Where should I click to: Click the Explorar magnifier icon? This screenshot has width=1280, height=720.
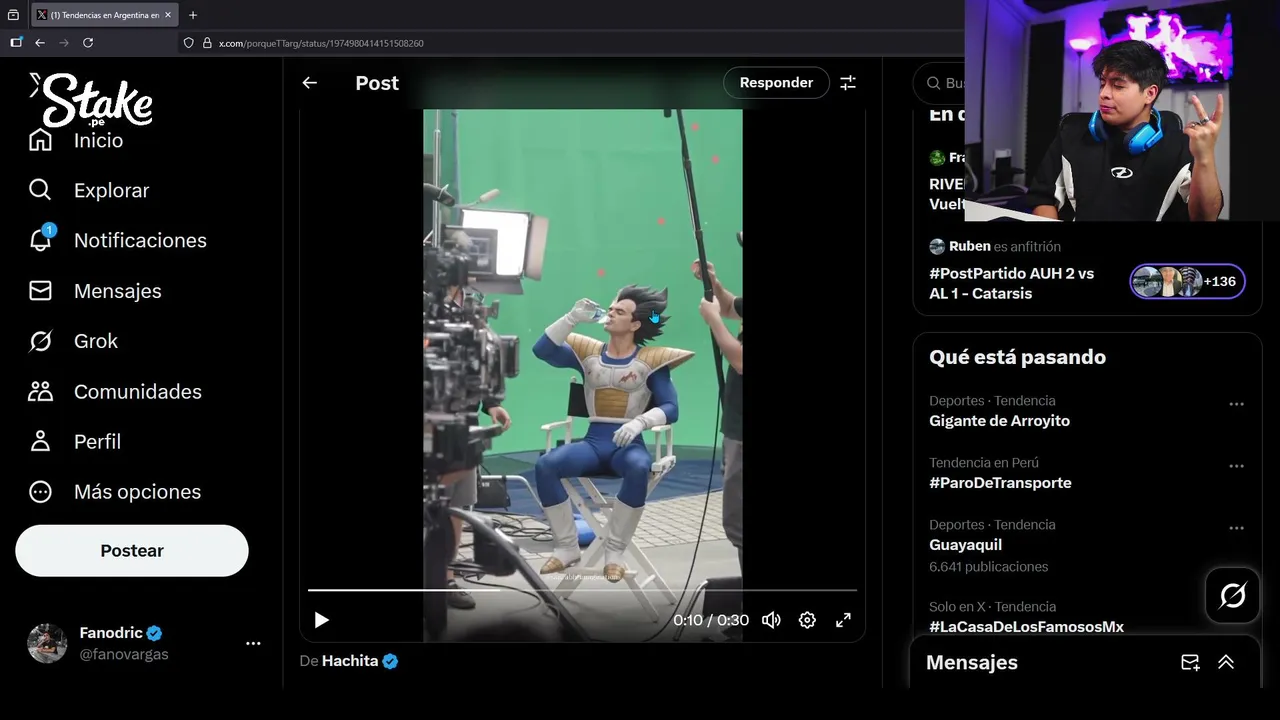40,190
